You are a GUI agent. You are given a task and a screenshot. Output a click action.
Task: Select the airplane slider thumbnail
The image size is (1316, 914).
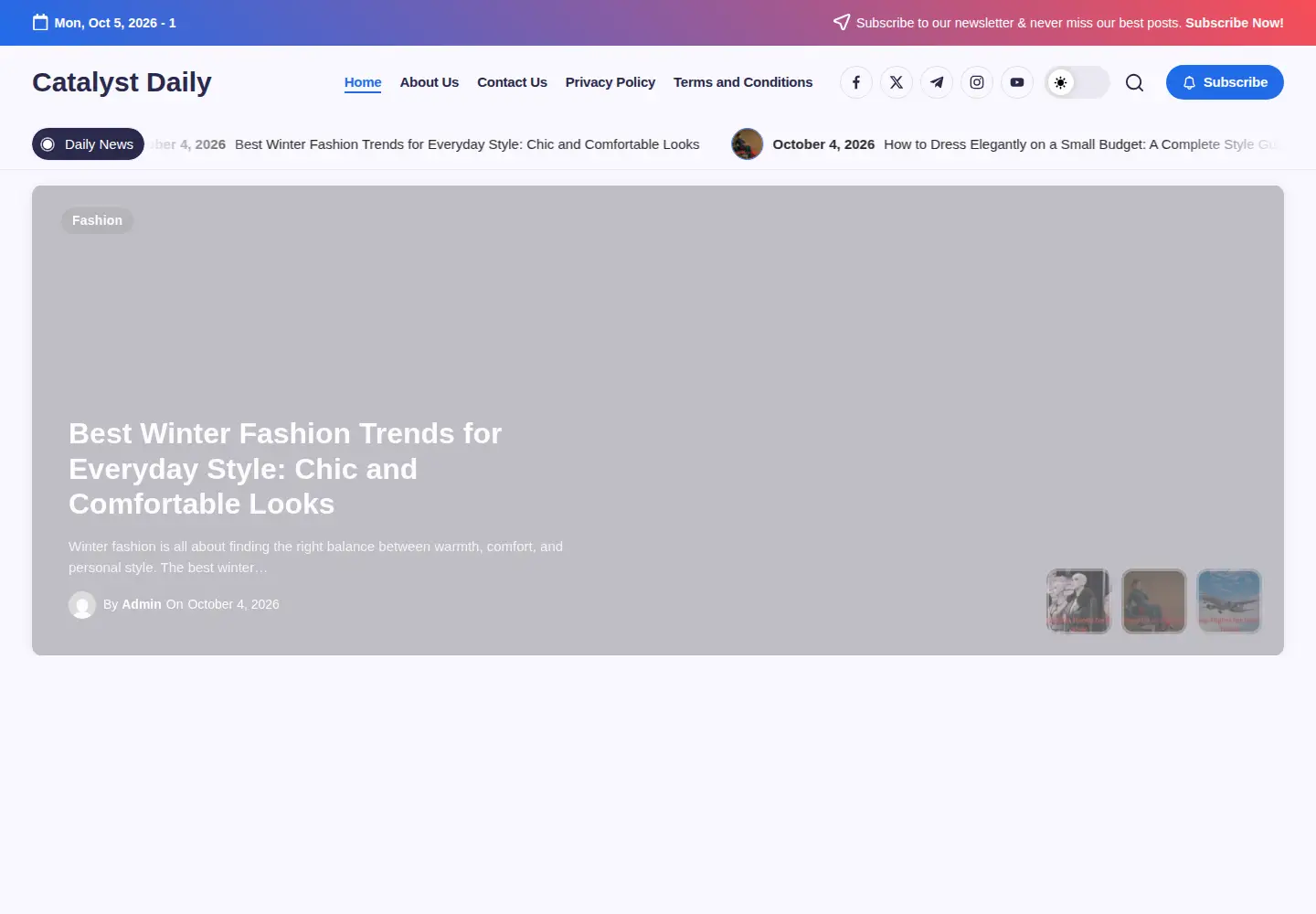click(x=1229, y=600)
